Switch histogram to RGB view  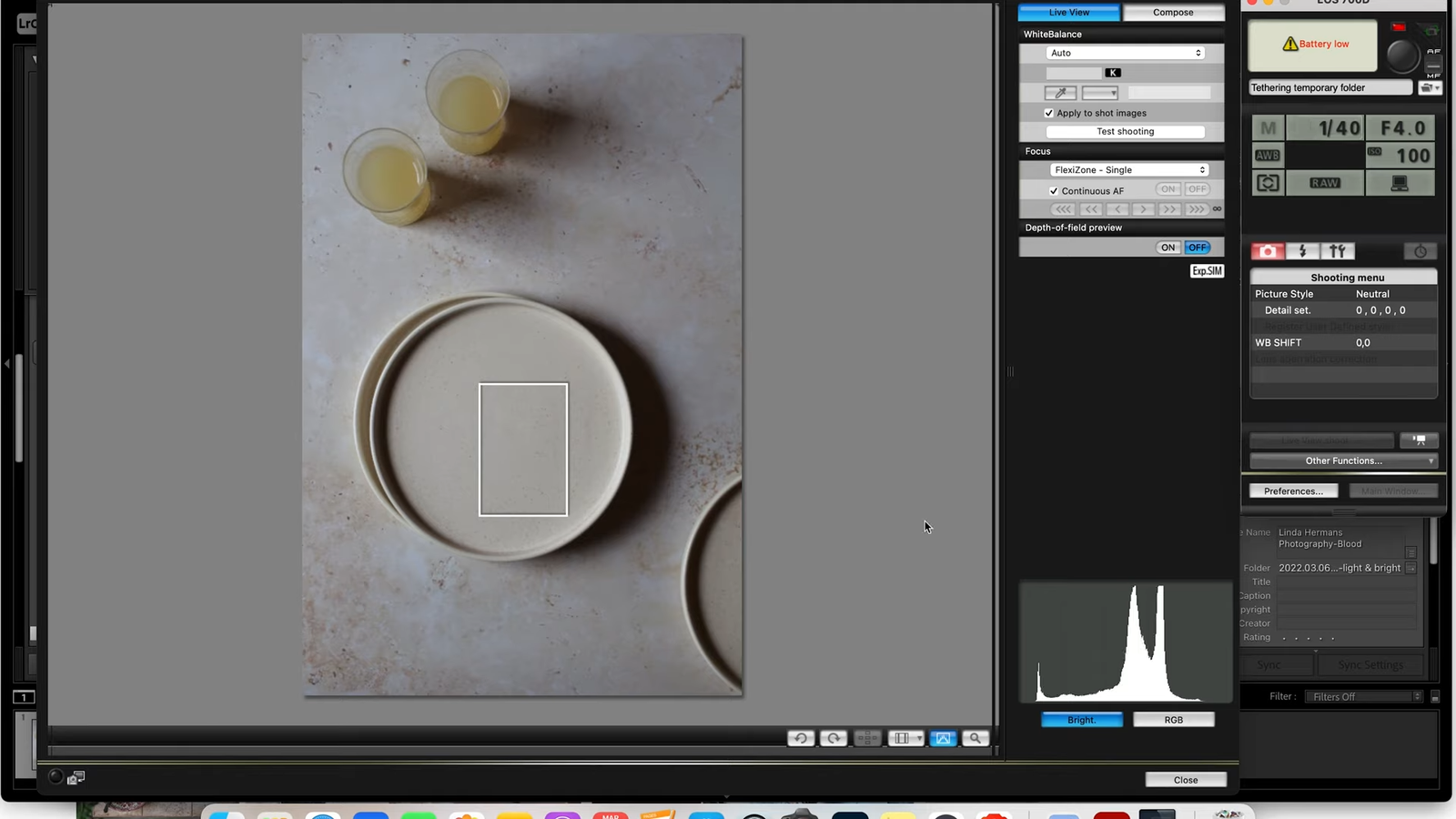[x=1173, y=719]
